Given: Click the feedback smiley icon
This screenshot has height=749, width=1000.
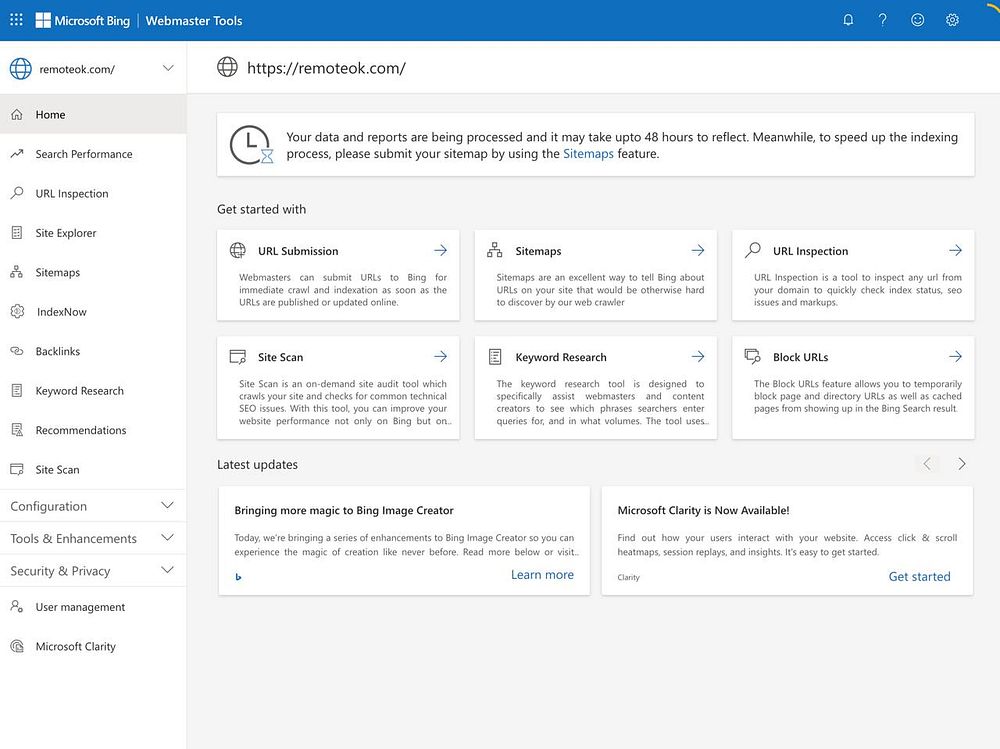Looking at the screenshot, I should [x=917, y=20].
